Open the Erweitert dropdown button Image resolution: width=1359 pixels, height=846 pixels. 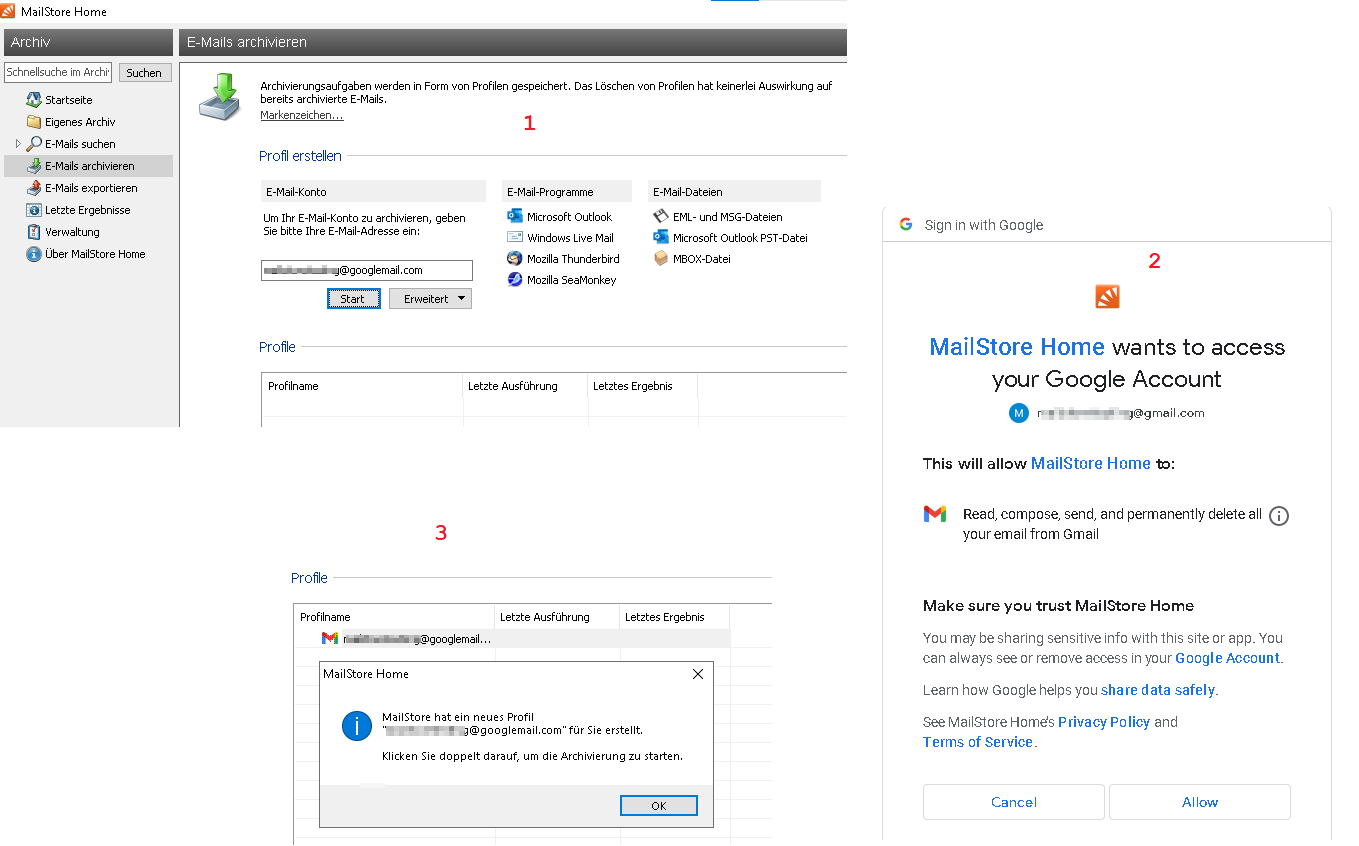click(x=430, y=299)
